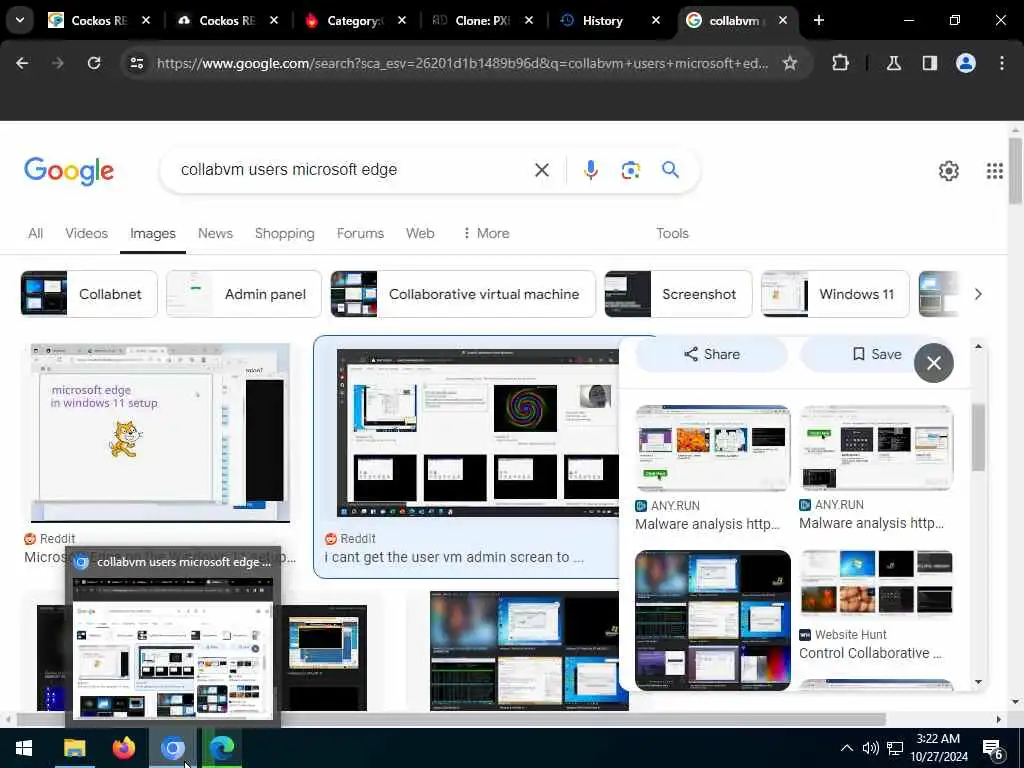1024x768 pixels.
Task: Open a new browser tab
Action: click(x=818, y=21)
